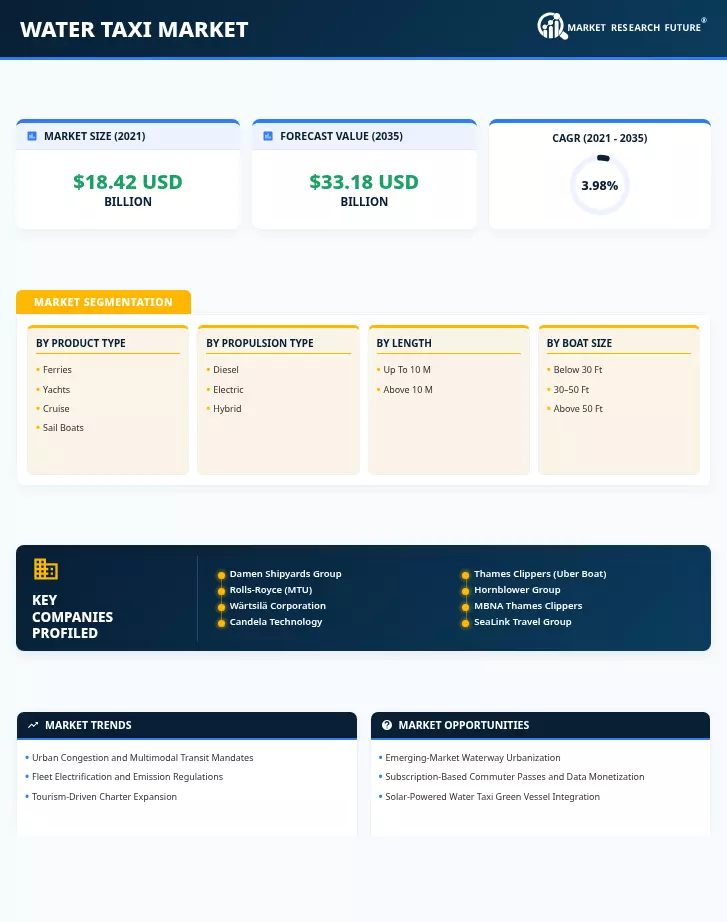Viewport: 727px width, 922px height.
Task: Click Hornblower Group company entry
Action: click(x=517, y=589)
